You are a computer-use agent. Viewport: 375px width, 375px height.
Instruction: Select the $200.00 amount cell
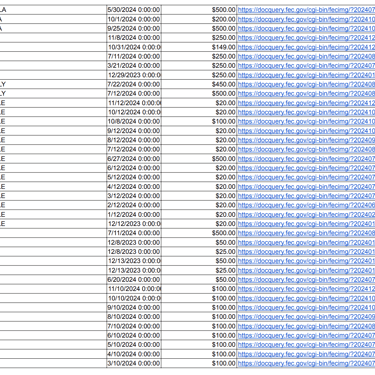(199, 19)
